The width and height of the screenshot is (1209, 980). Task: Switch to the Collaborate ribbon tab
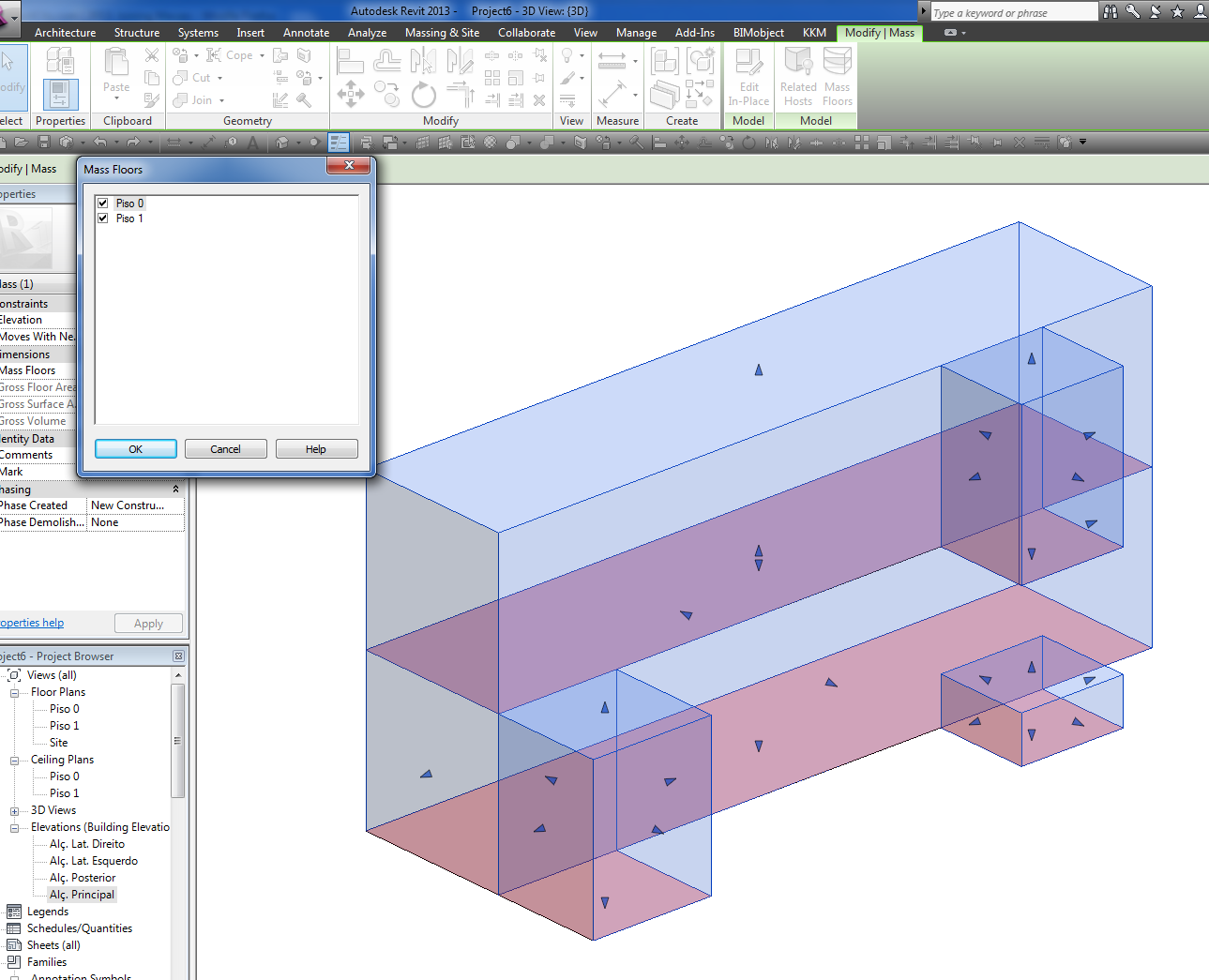527,33
